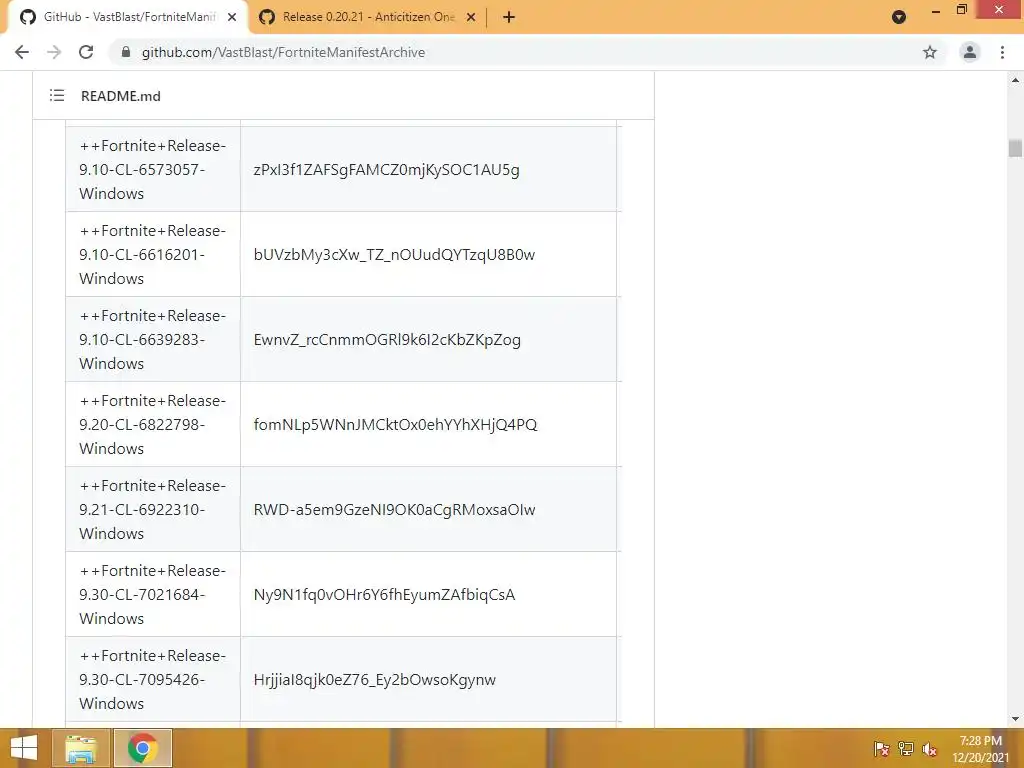Open the Chrome three-dot menu
The height and width of the screenshot is (768, 1024).
pyautogui.click(x=1002, y=52)
